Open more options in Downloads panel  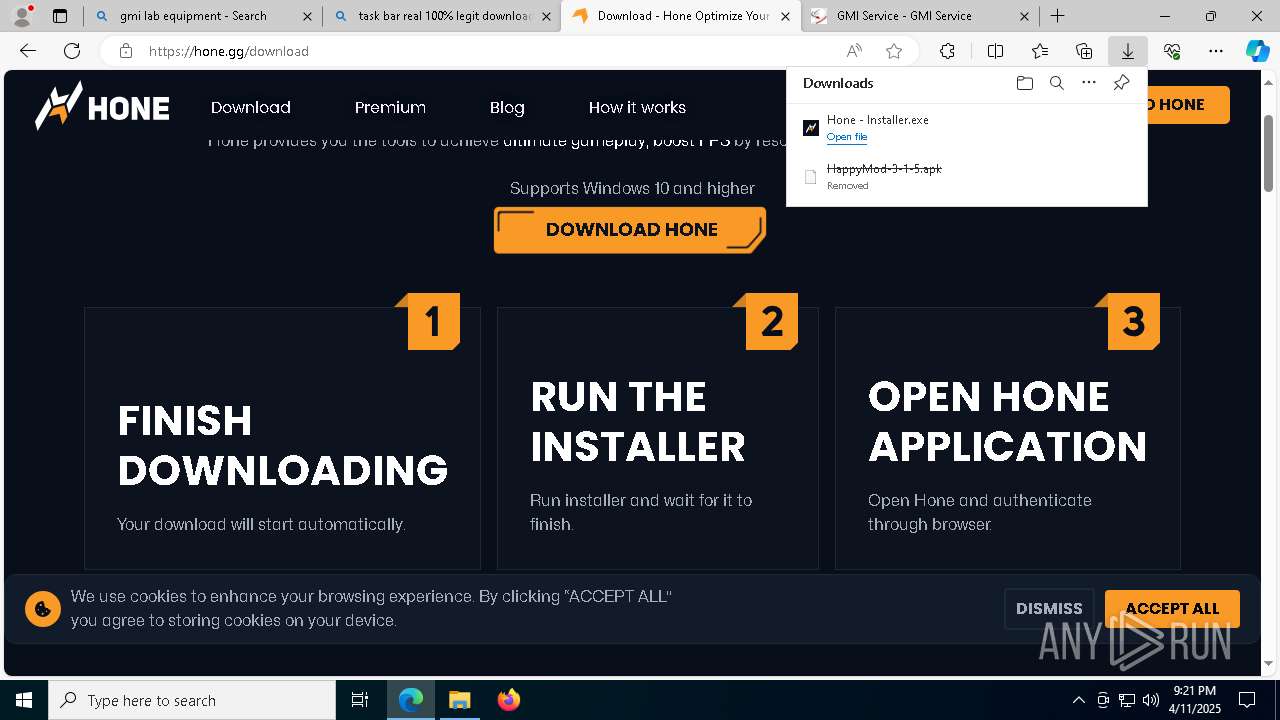coord(1089,83)
